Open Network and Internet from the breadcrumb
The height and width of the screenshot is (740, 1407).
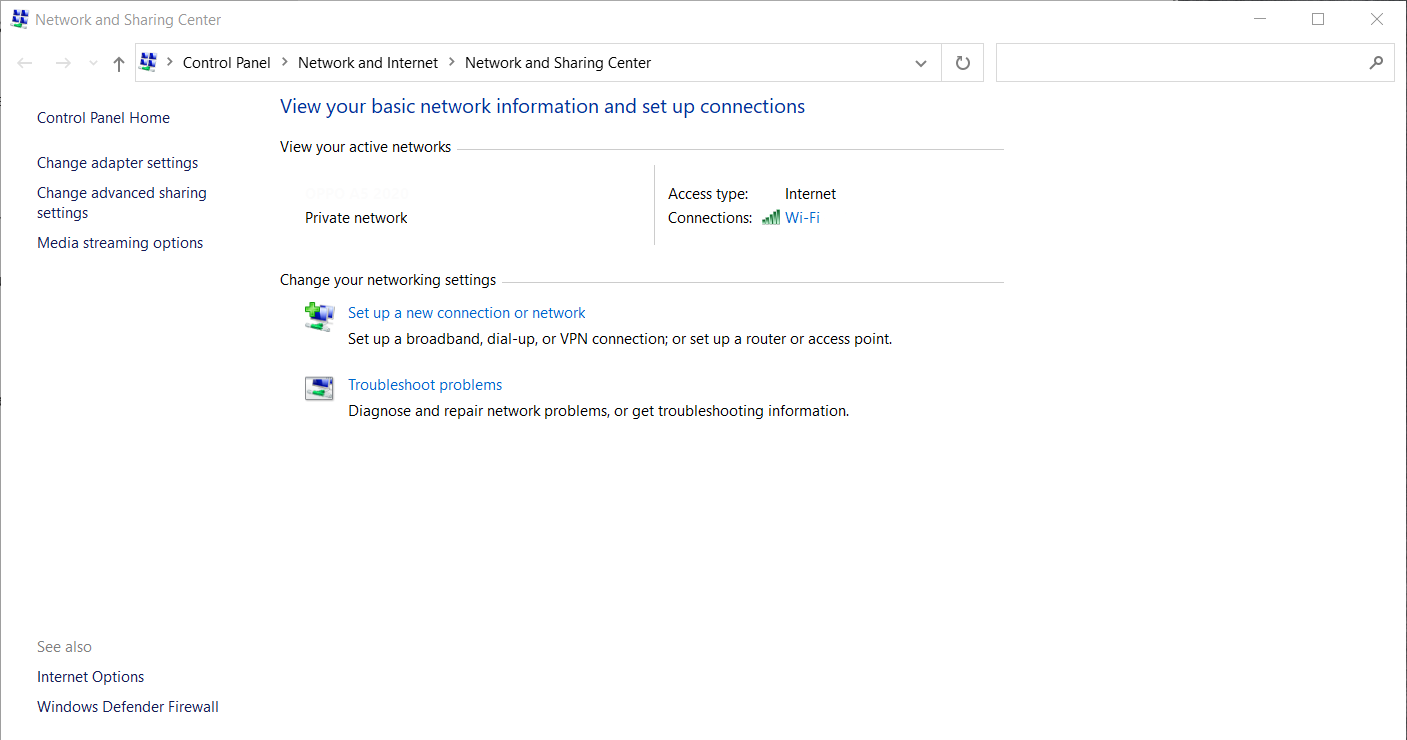click(367, 62)
